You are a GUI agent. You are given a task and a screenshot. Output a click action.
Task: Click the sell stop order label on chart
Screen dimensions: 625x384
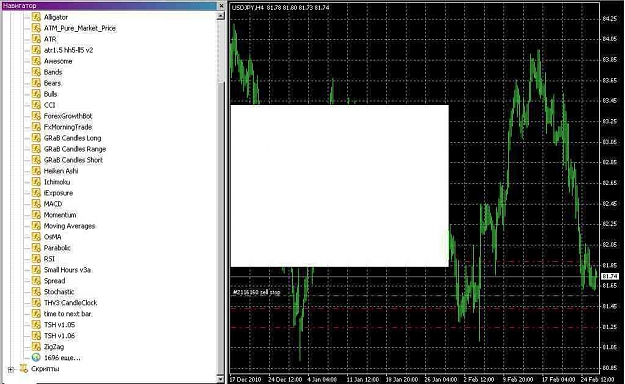pos(257,292)
